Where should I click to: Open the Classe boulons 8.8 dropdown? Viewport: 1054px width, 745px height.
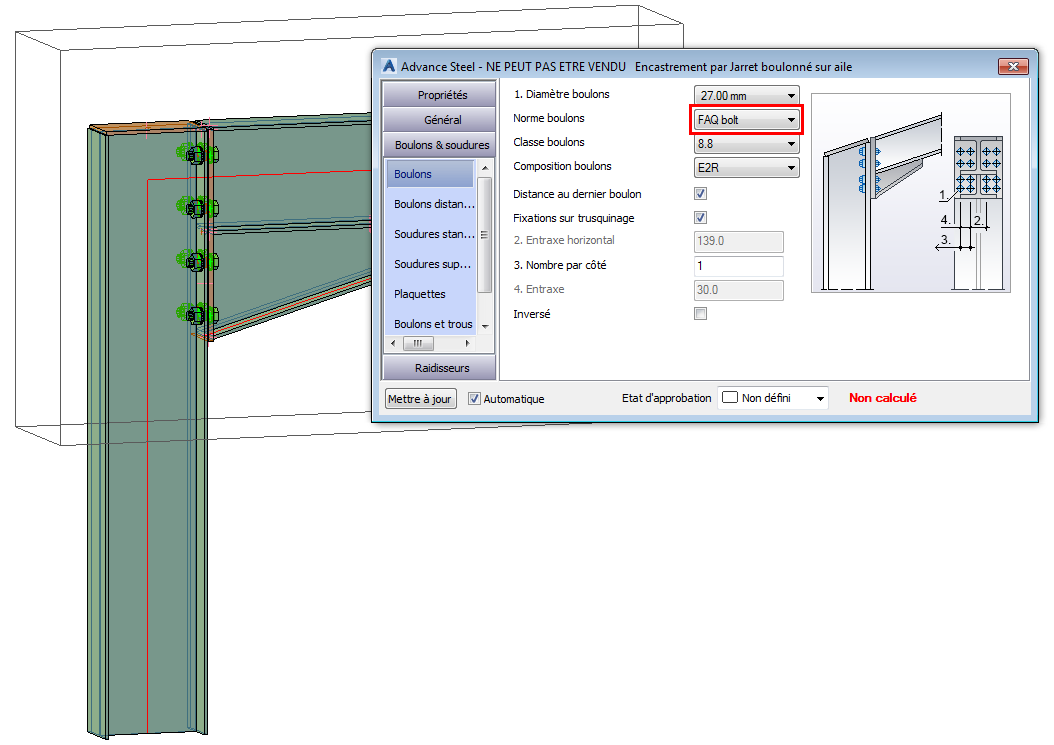click(x=746, y=144)
